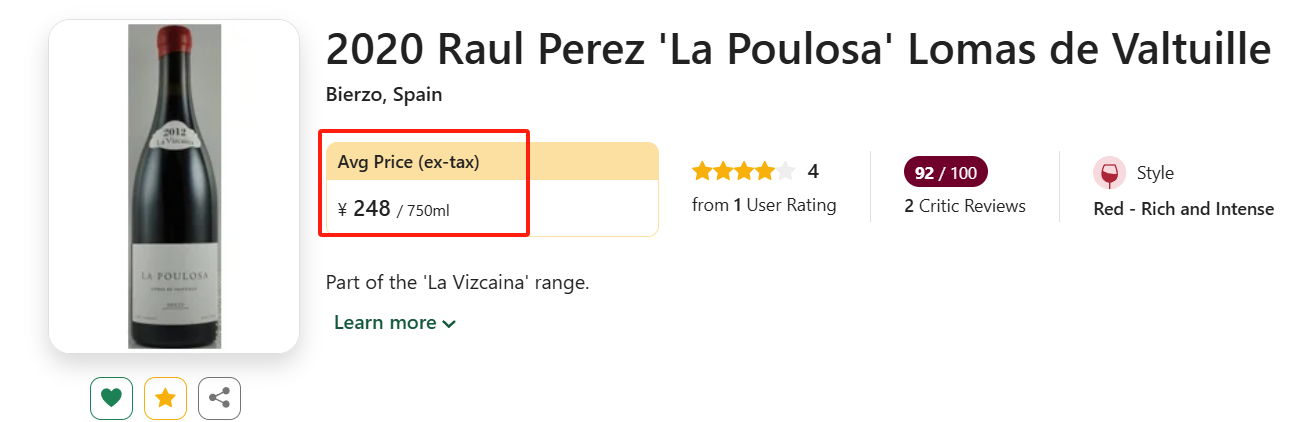
Task: Click the 'La Vizcaina' range description text
Action: [457, 282]
